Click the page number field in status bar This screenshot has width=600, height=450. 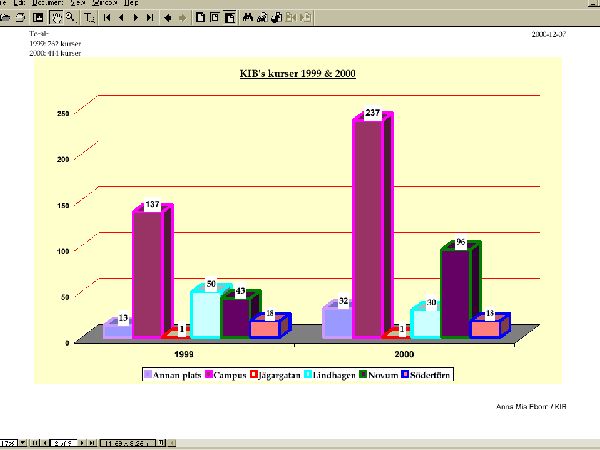(61, 442)
